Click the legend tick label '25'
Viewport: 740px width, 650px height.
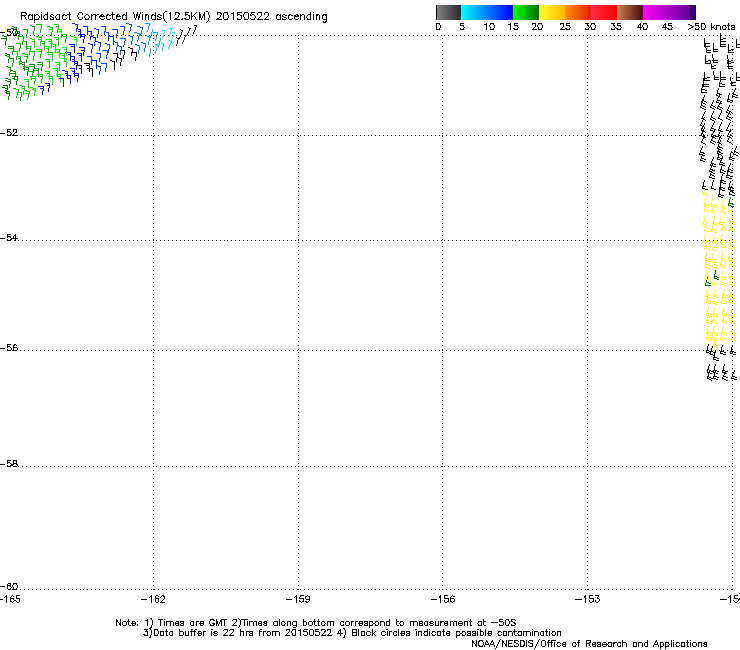pos(565,27)
